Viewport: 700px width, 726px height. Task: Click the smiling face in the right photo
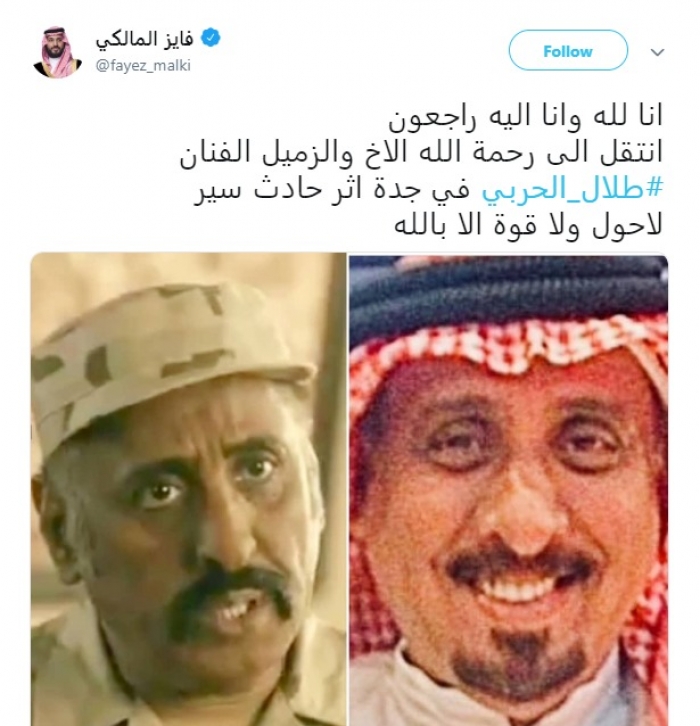click(514, 519)
